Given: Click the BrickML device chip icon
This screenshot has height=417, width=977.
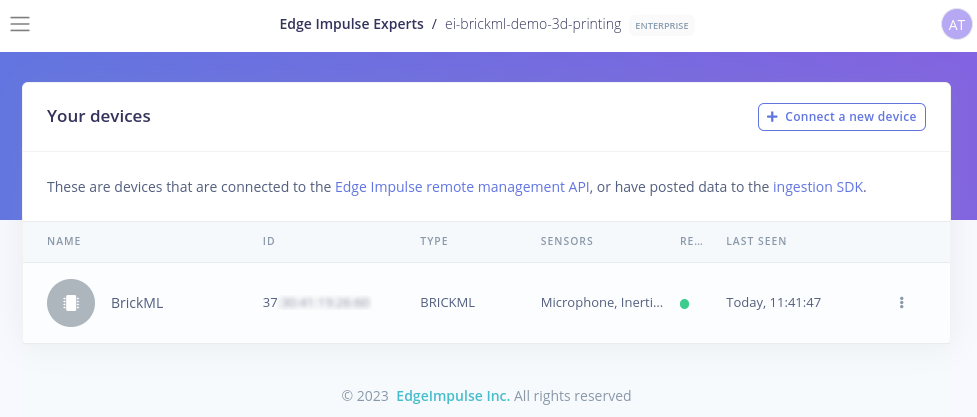Looking at the screenshot, I should tap(71, 303).
